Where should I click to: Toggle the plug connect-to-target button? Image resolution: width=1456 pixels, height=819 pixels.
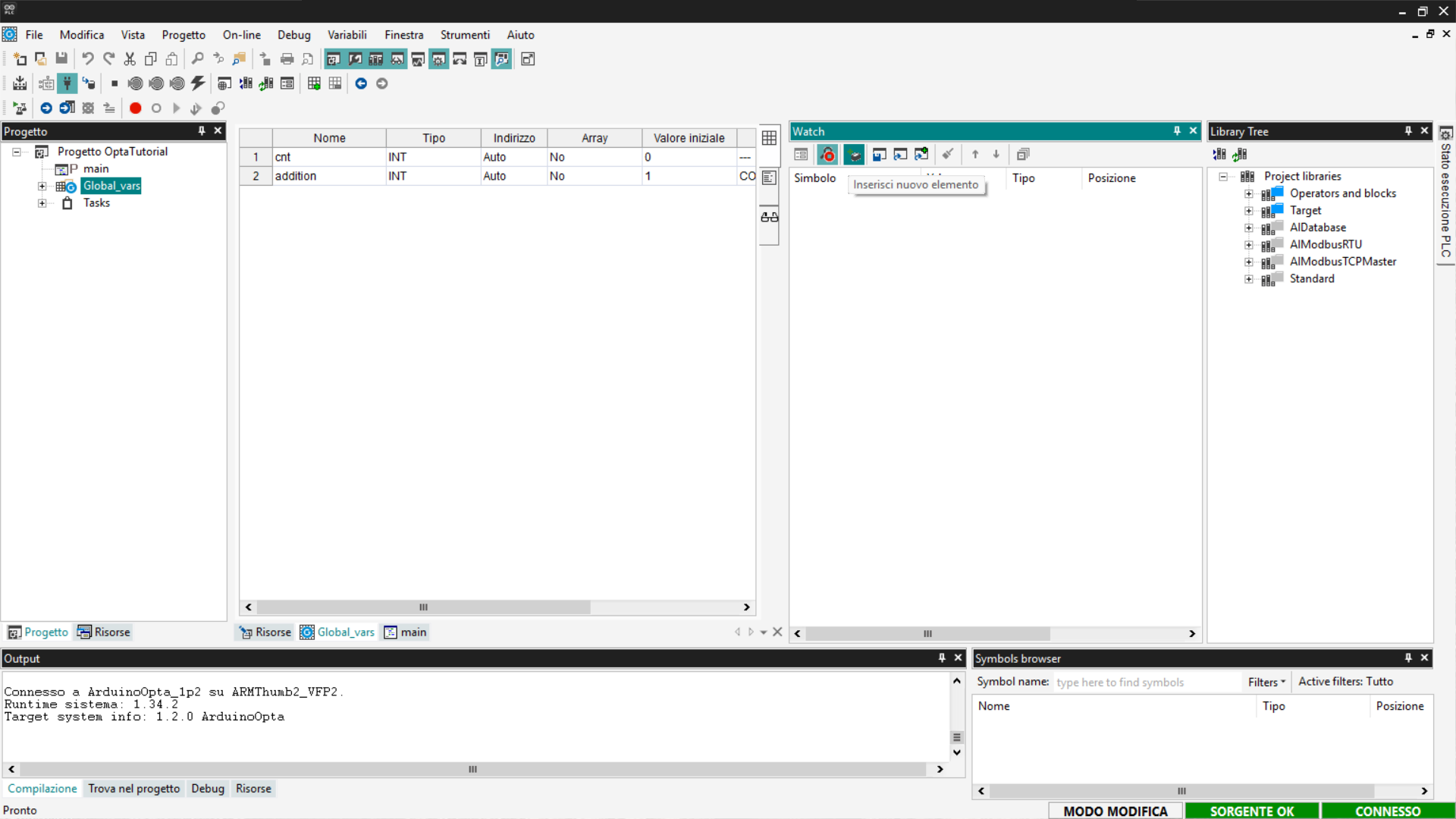point(67,83)
